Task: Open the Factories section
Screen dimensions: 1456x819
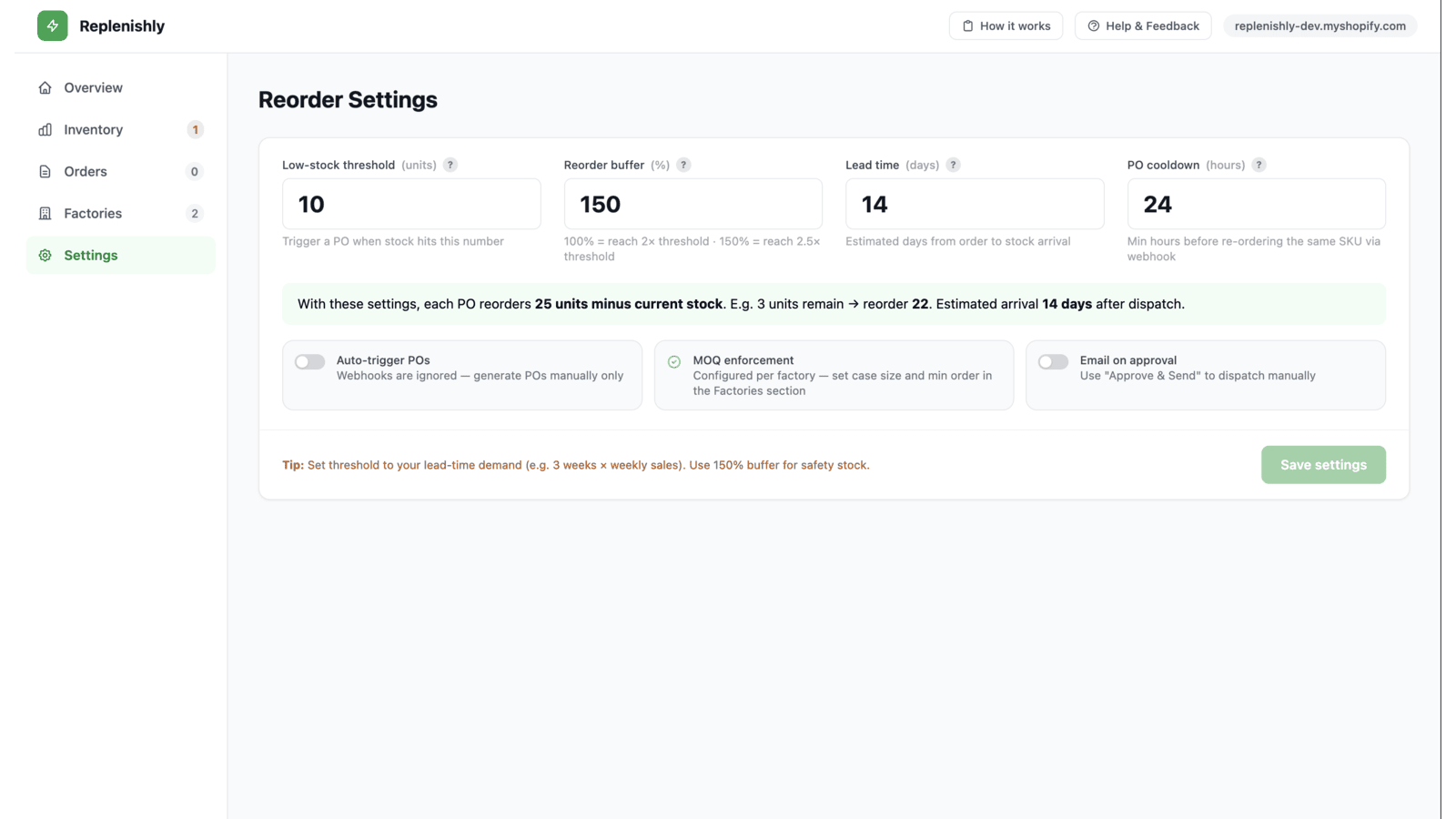Action: [x=121, y=213]
